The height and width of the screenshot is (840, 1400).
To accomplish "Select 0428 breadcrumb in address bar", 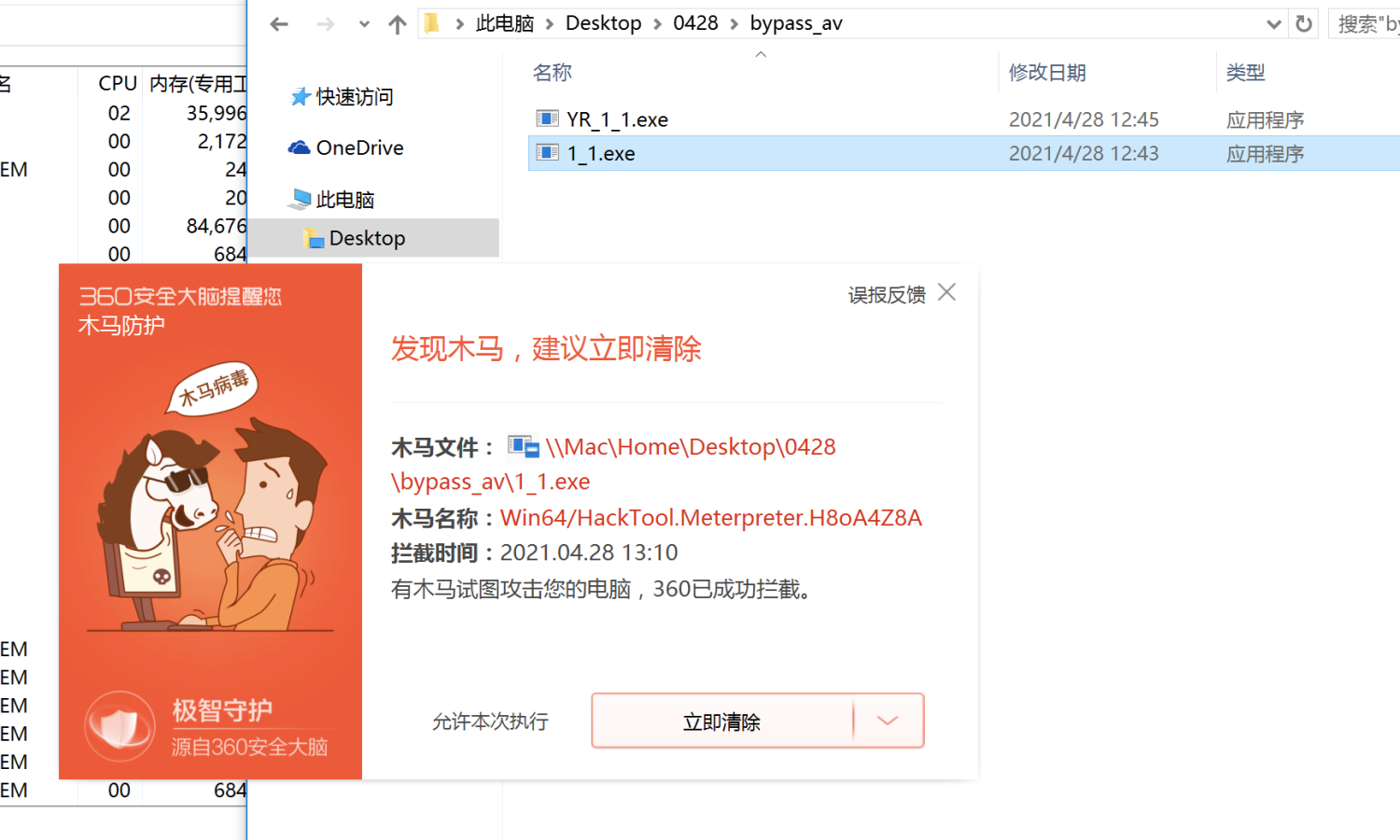I will pyautogui.click(x=696, y=23).
